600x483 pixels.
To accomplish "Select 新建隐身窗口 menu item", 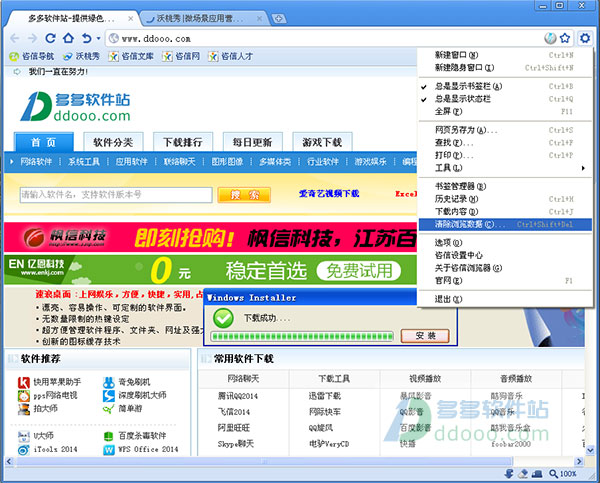I will pos(505,68).
